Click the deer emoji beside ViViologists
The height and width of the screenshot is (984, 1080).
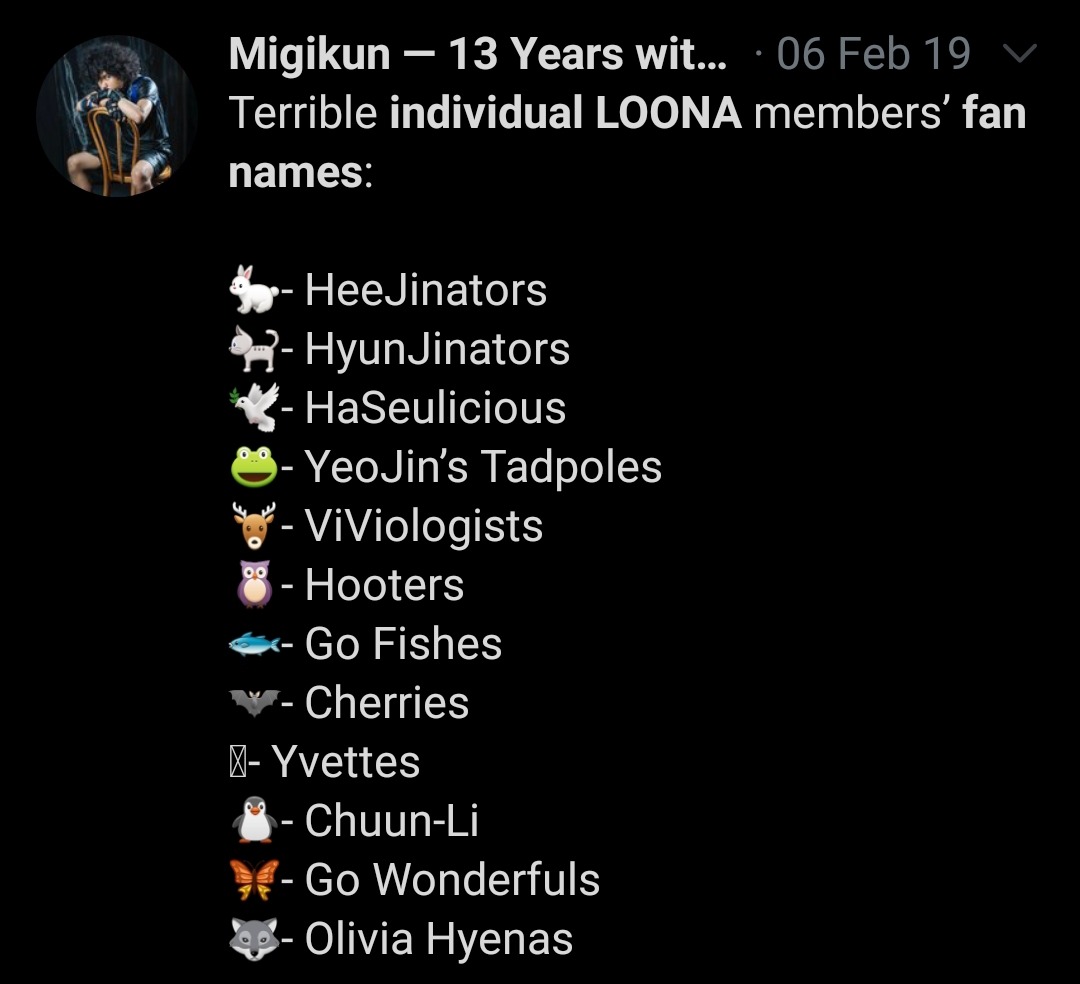coord(253,526)
